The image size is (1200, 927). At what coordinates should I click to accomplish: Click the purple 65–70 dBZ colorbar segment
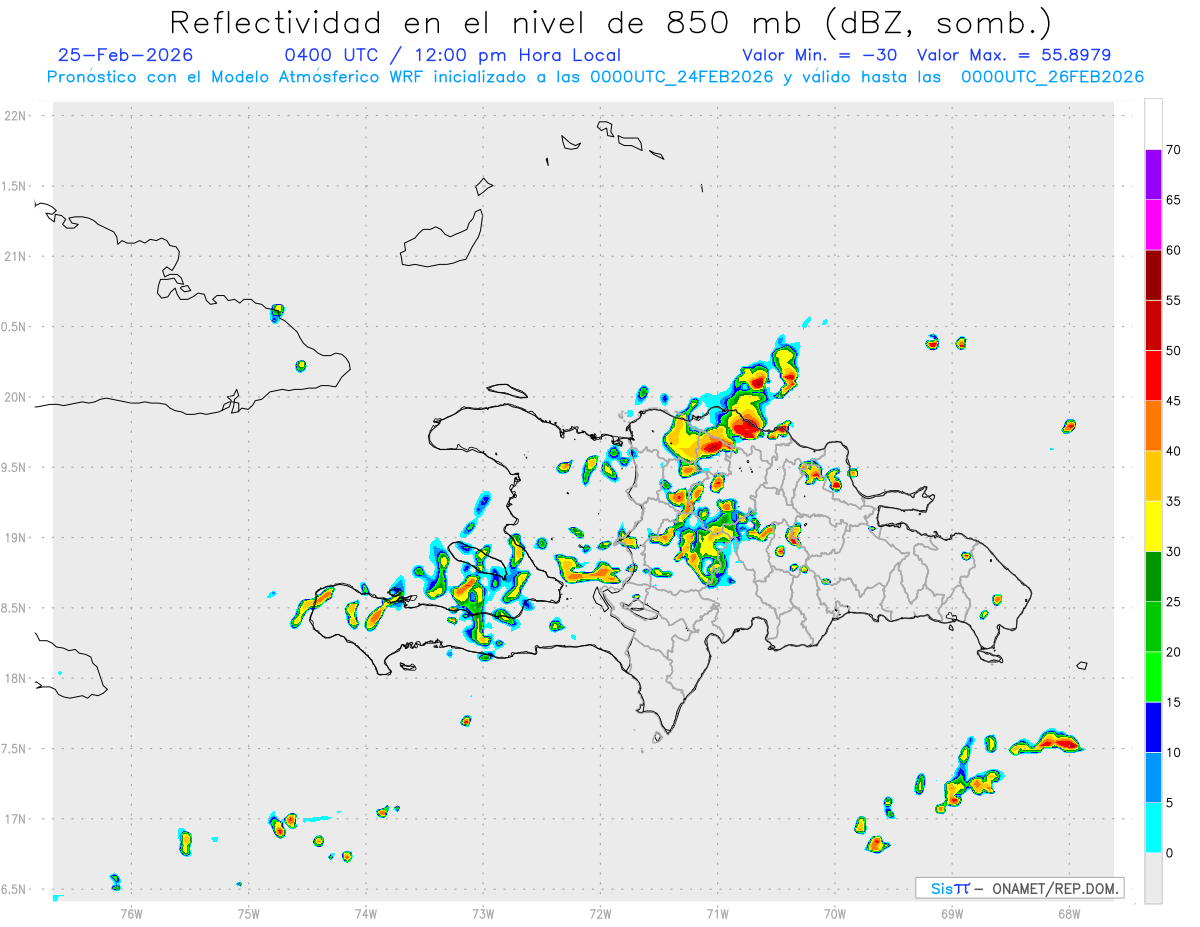click(x=1153, y=175)
